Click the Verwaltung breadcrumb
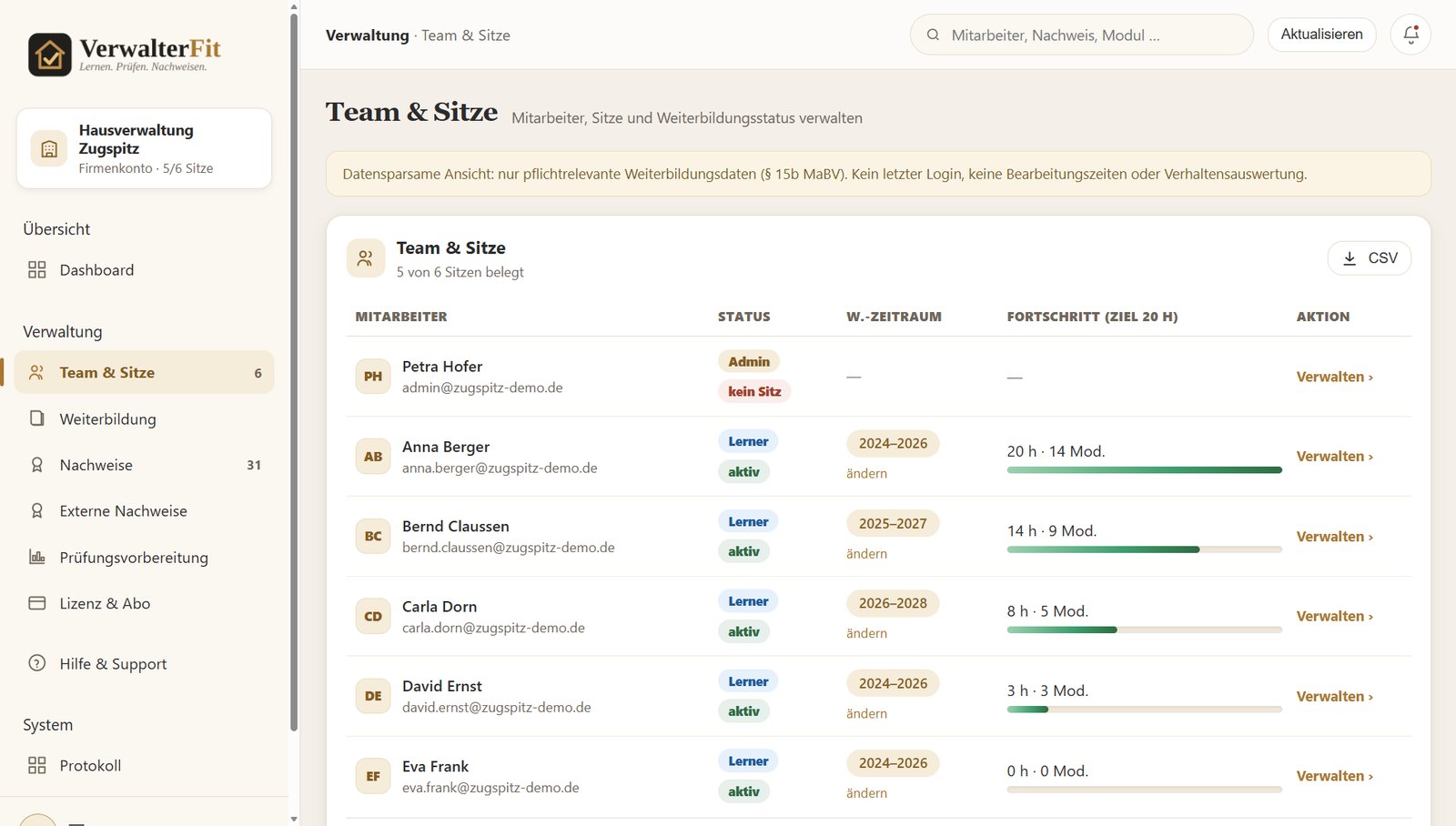Screen dimensions: 1456x826 368,35
